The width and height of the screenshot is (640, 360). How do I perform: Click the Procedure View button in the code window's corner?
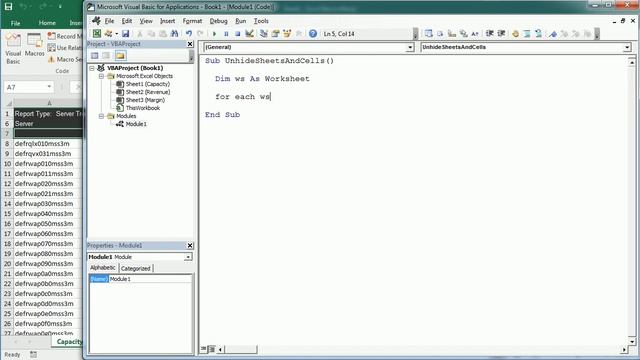click(203, 349)
